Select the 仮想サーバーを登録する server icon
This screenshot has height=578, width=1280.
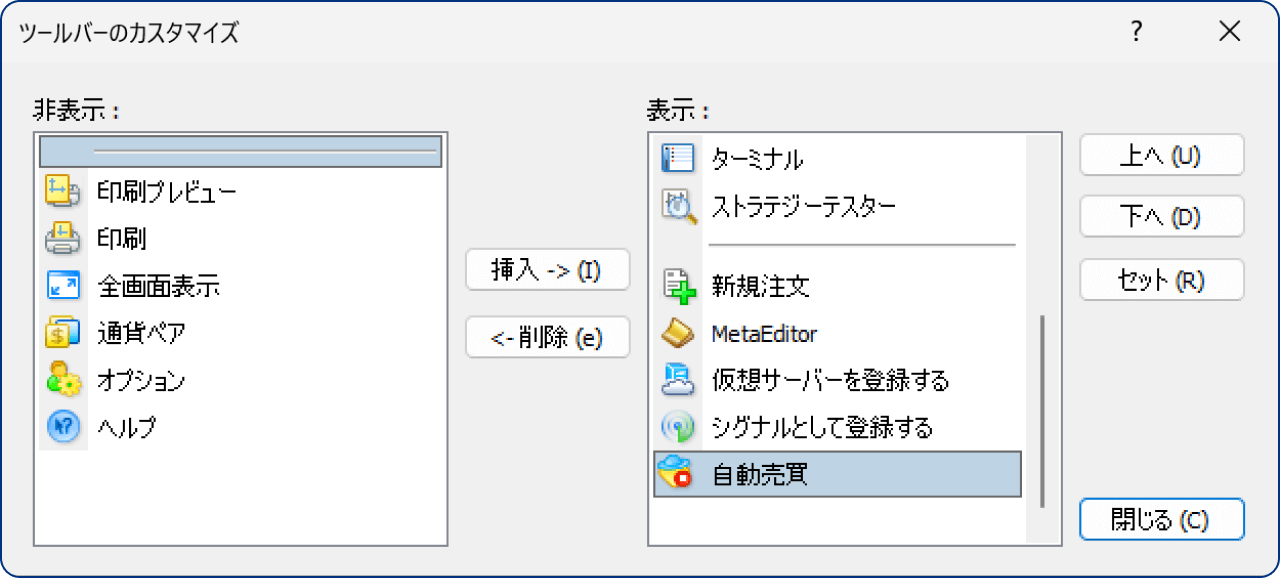[675, 380]
